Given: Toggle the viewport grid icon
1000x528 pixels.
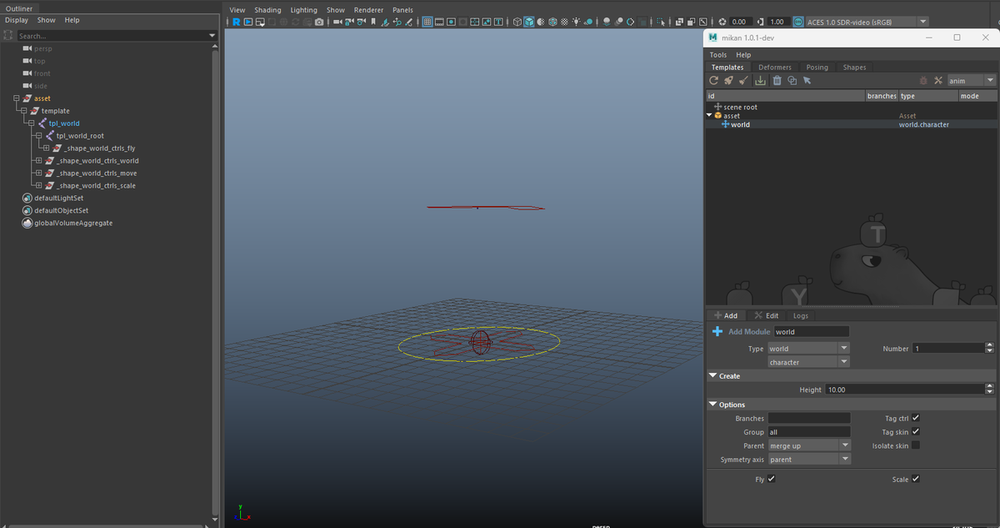Looking at the screenshot, I should 427,22.
